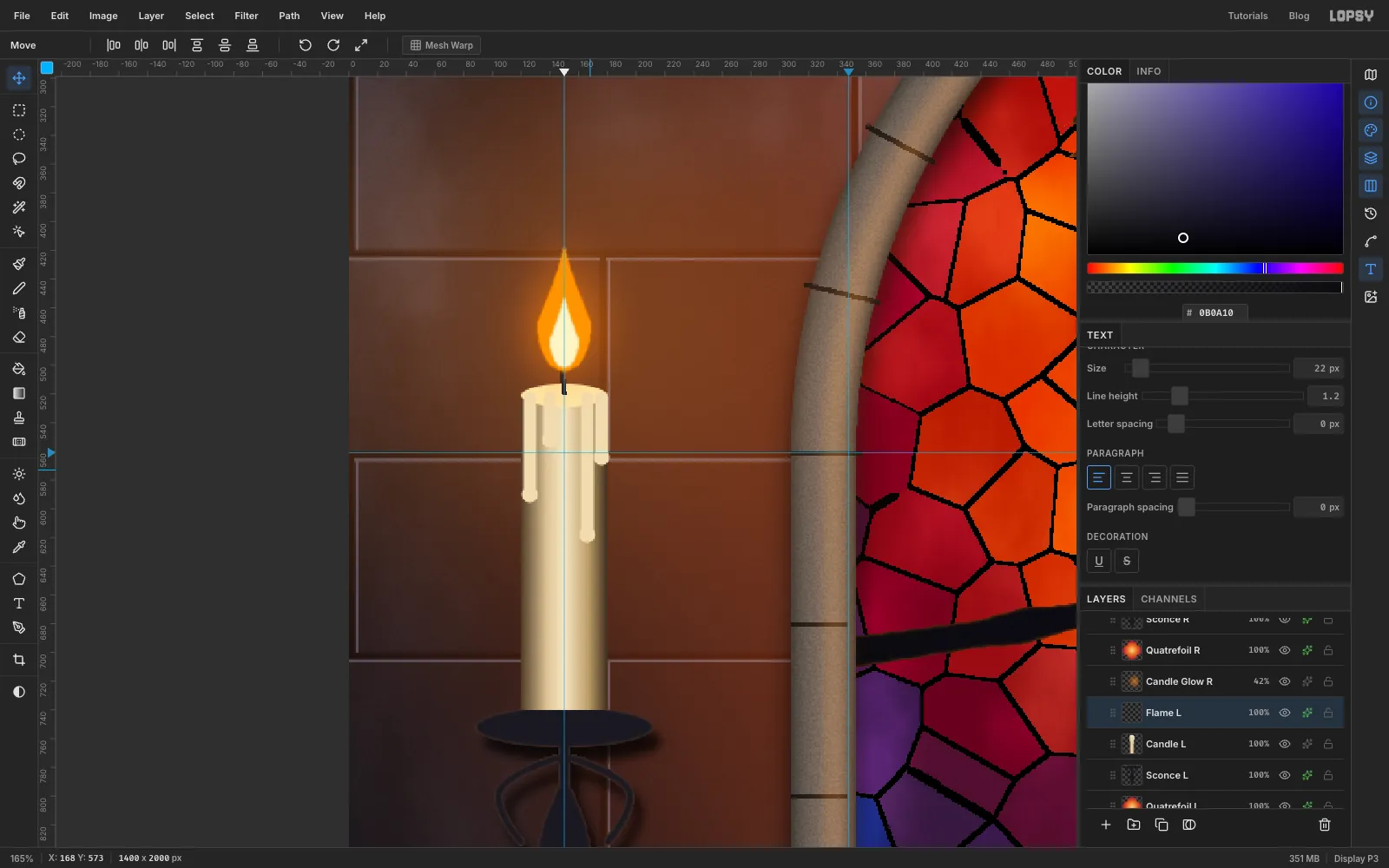Viewport: 1389px width, 868px height.
Task: Click the hex color input field
Action: [1215, 312]
